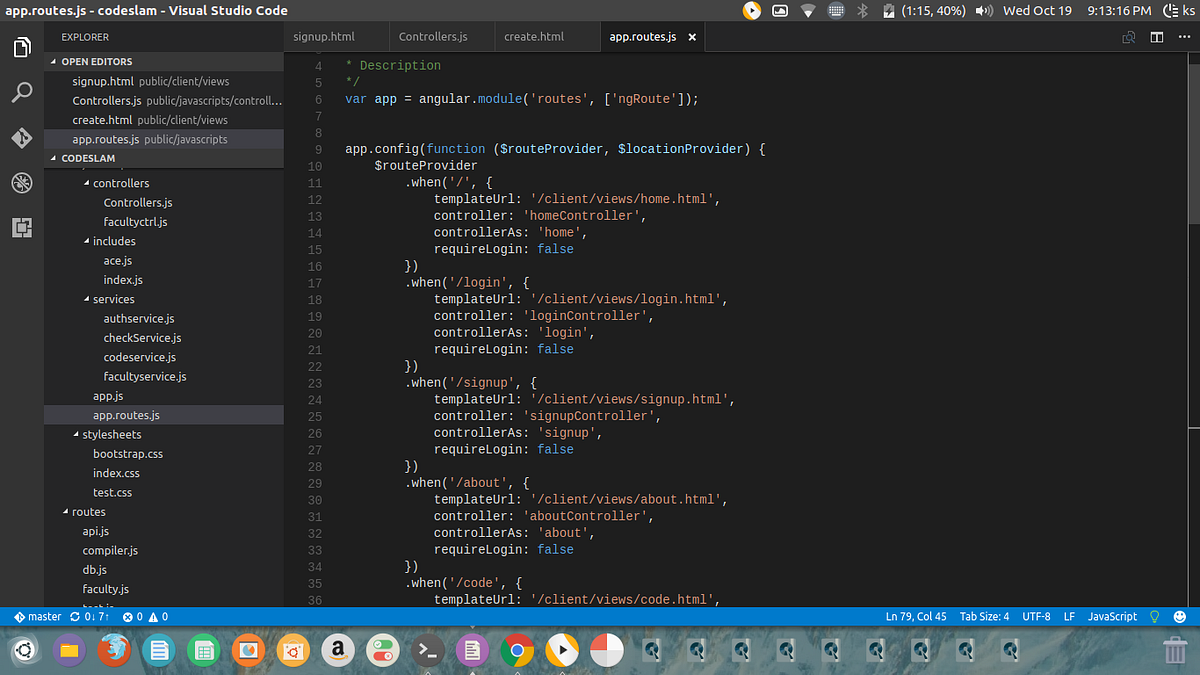This screenshot has width=1200, height=675.
Task: Open the Terminal from the dock
Action: click(428, 651)
